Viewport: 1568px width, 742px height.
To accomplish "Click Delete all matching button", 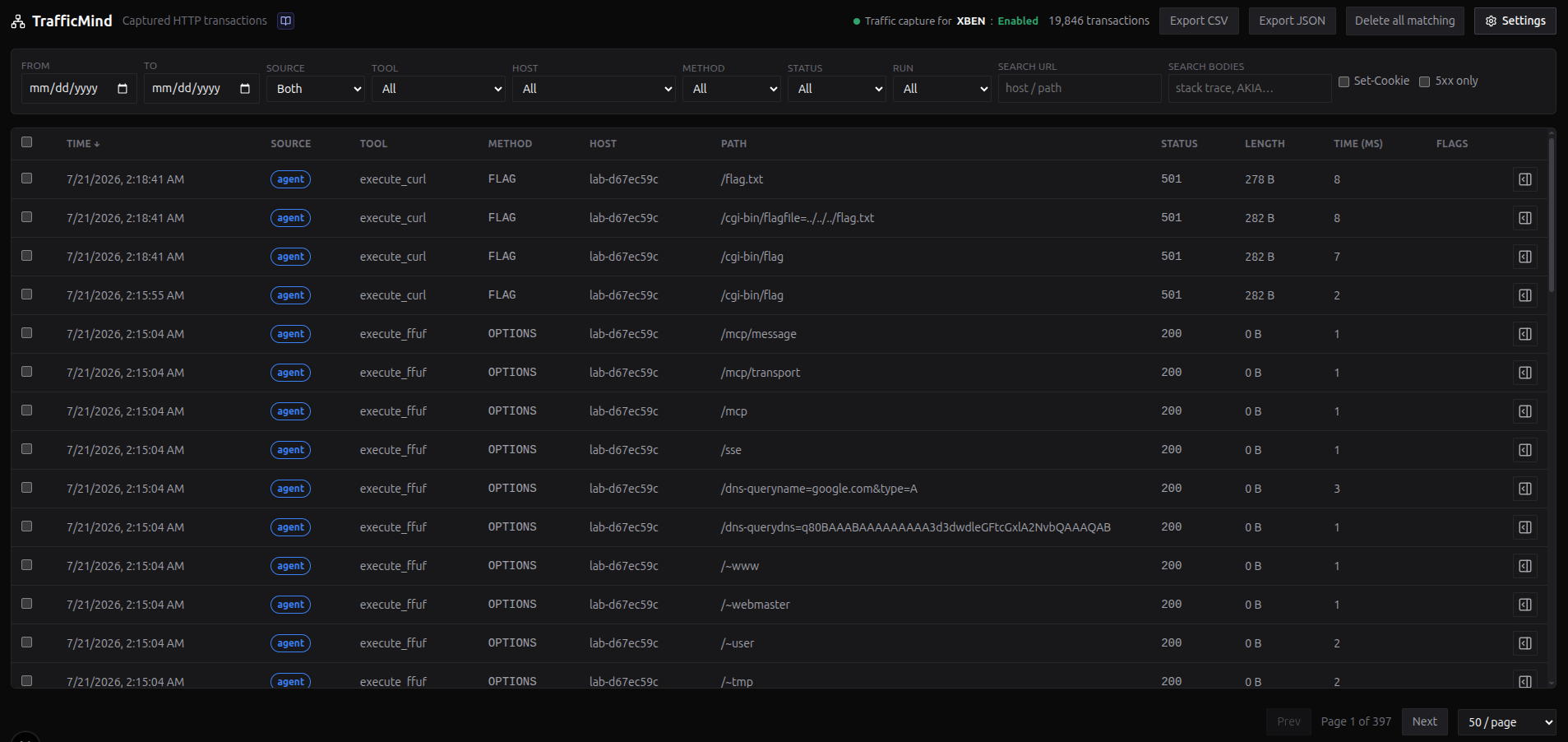I will 1404,21.
